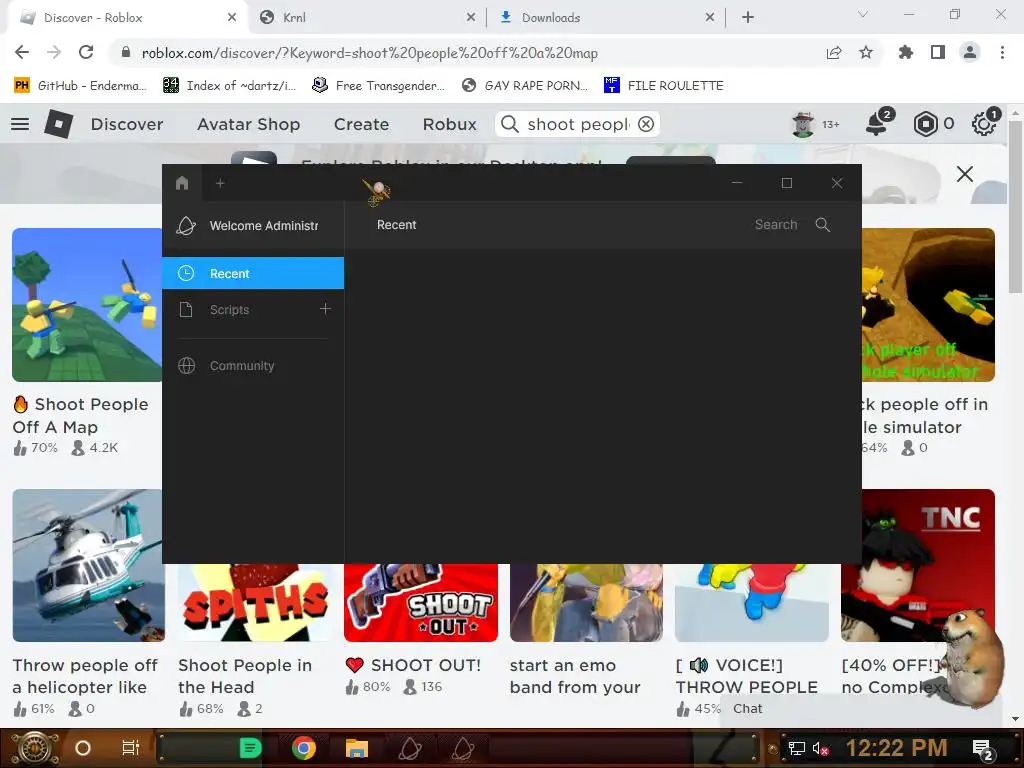Open Shoot People Off A Map thumbnail

coord(87,305)
